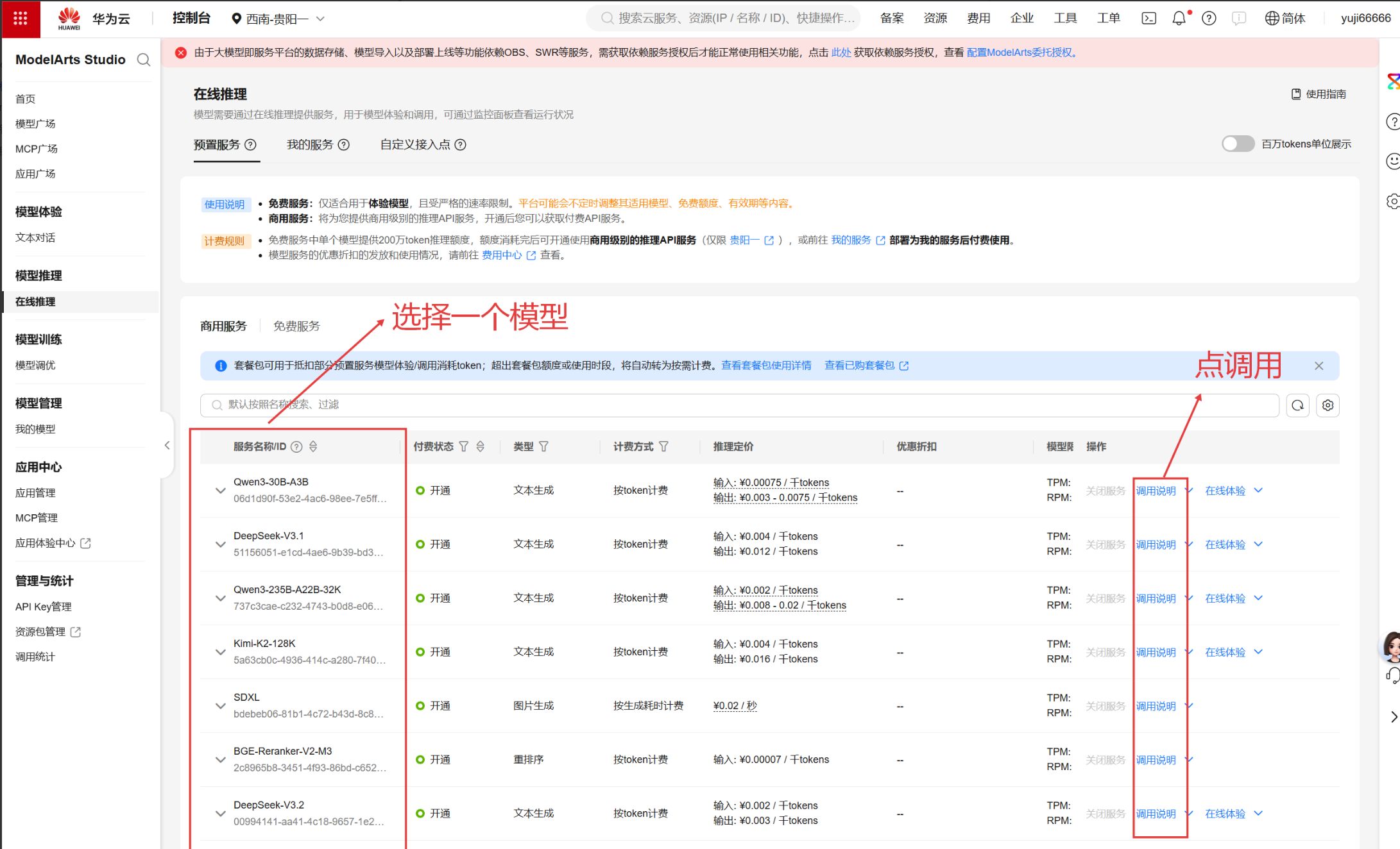Click the filter icon beside 计费方式
This screenshot has height=849, width=1400.
coord(664,446)
